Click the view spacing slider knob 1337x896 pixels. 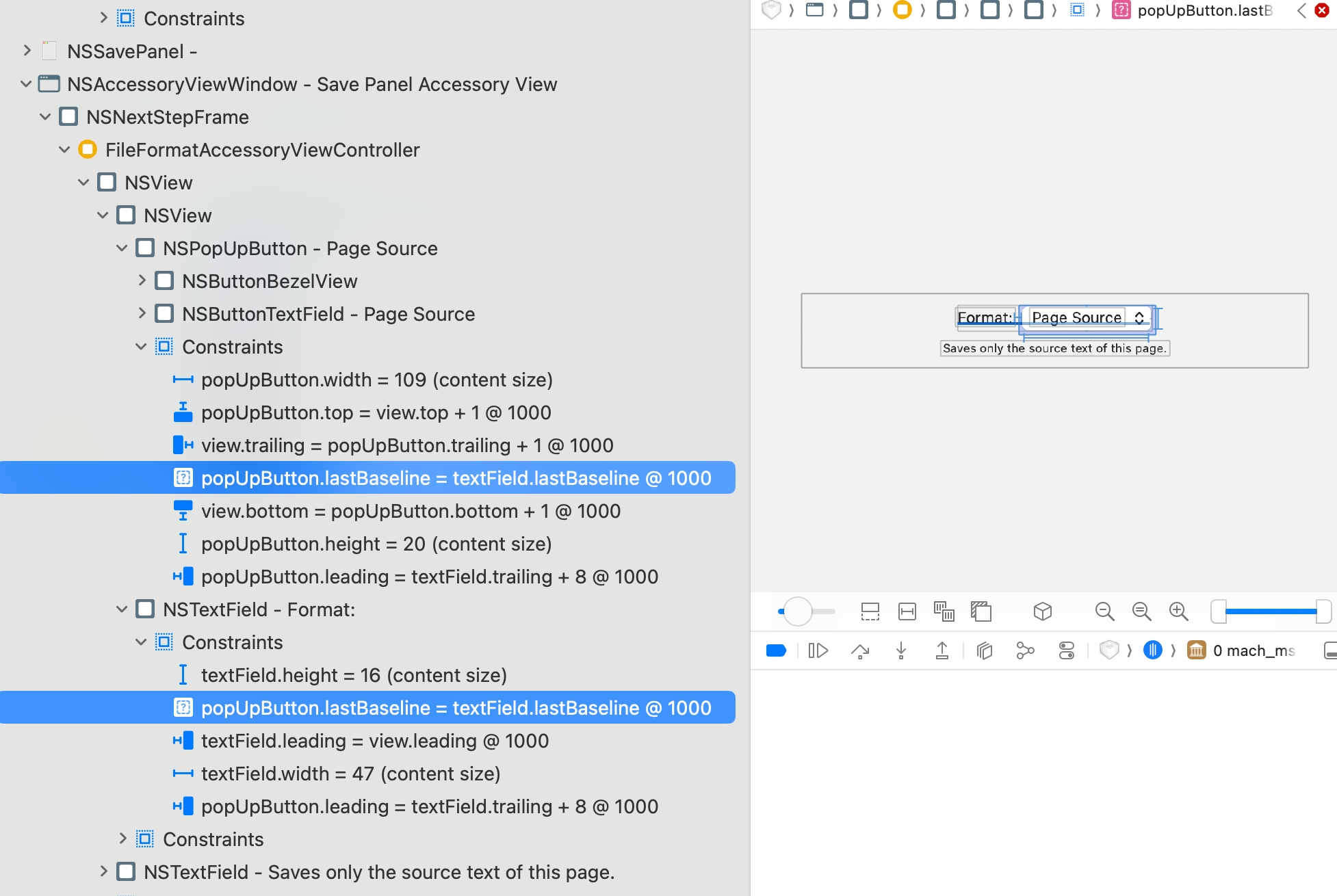click(x=797, y=611)
